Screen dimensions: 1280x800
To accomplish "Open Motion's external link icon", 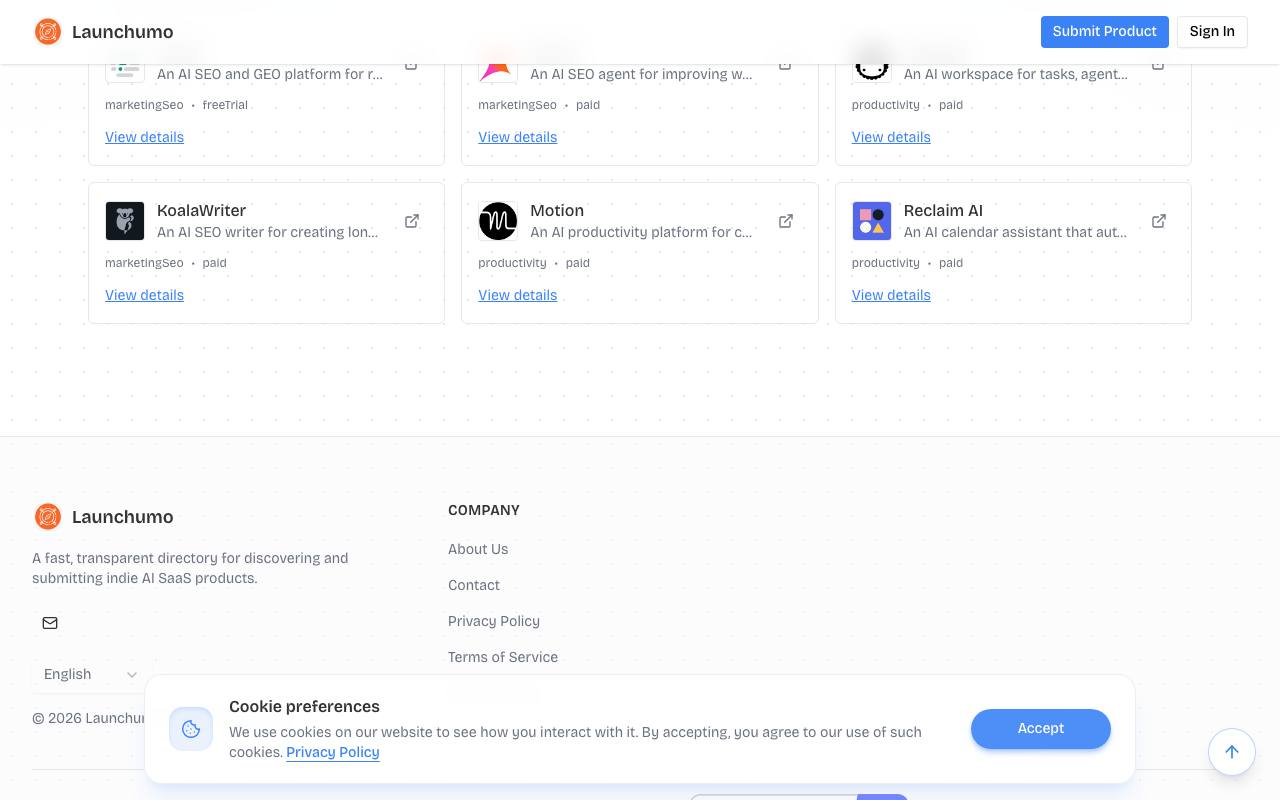I will pos(786,221).
